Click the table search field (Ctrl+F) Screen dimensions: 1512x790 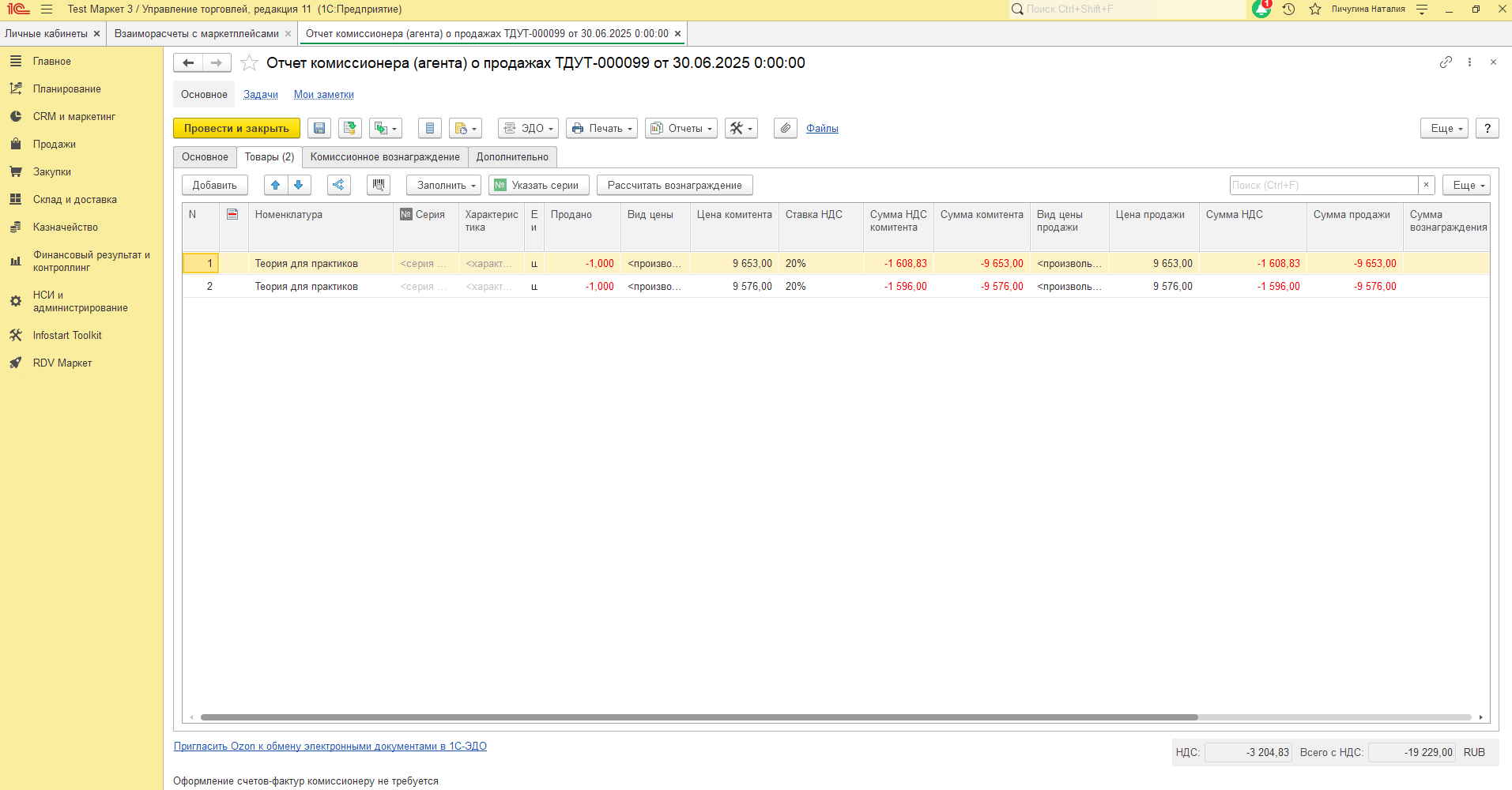coord(1323,185)
